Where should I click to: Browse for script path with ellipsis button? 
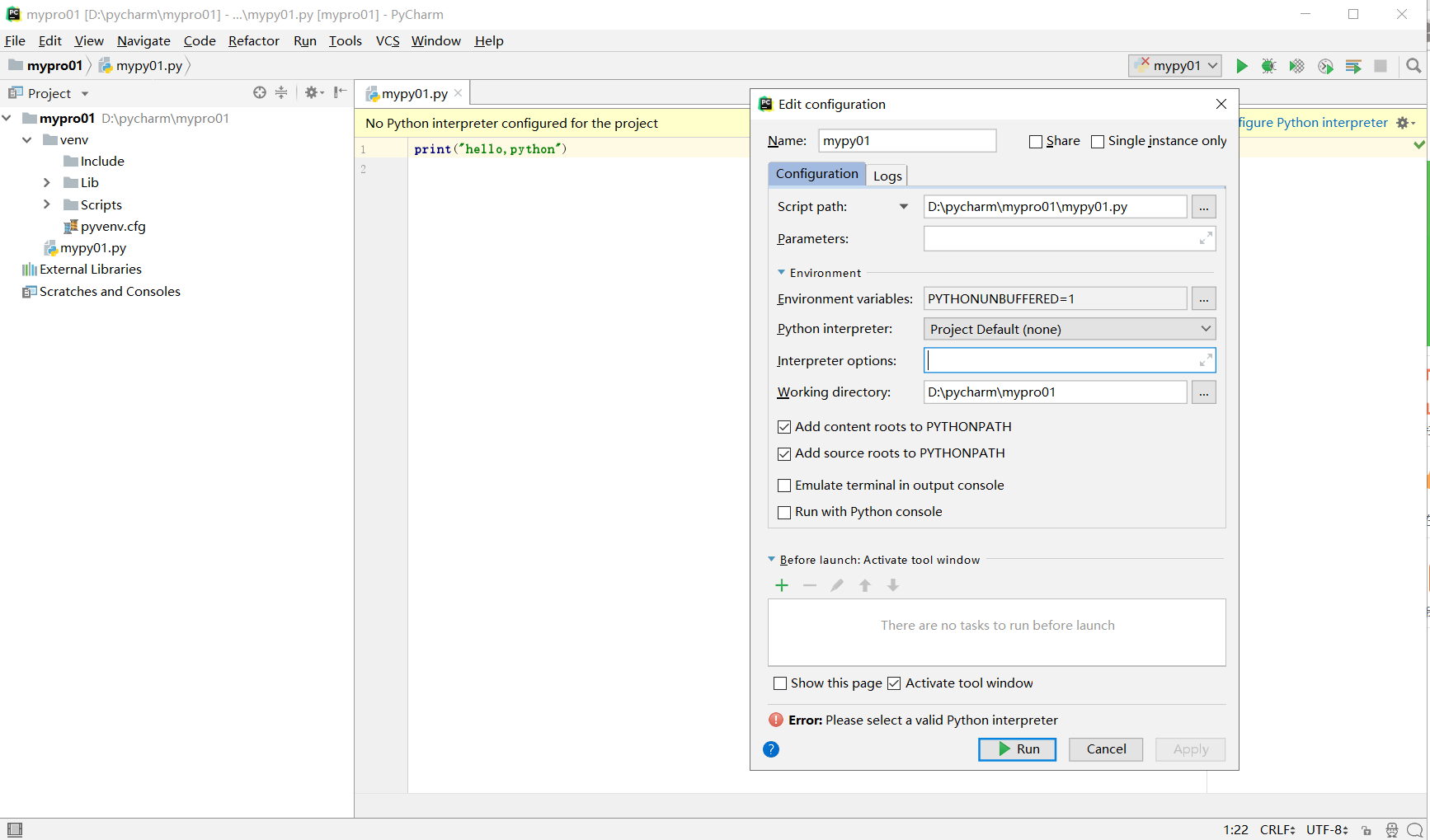[1204, 207]
